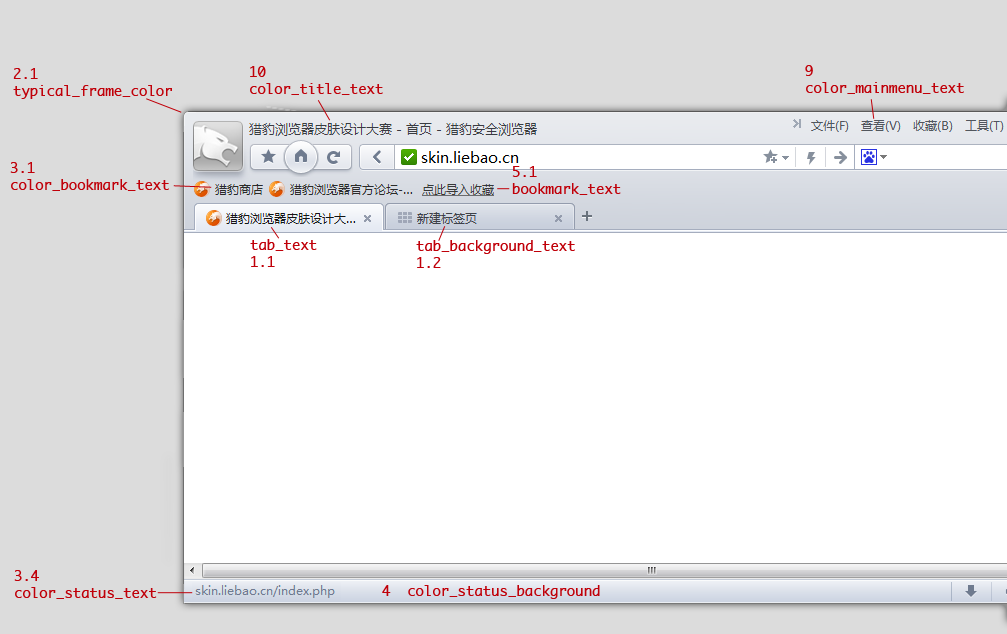Go to the home page button

tap(301, 156)
